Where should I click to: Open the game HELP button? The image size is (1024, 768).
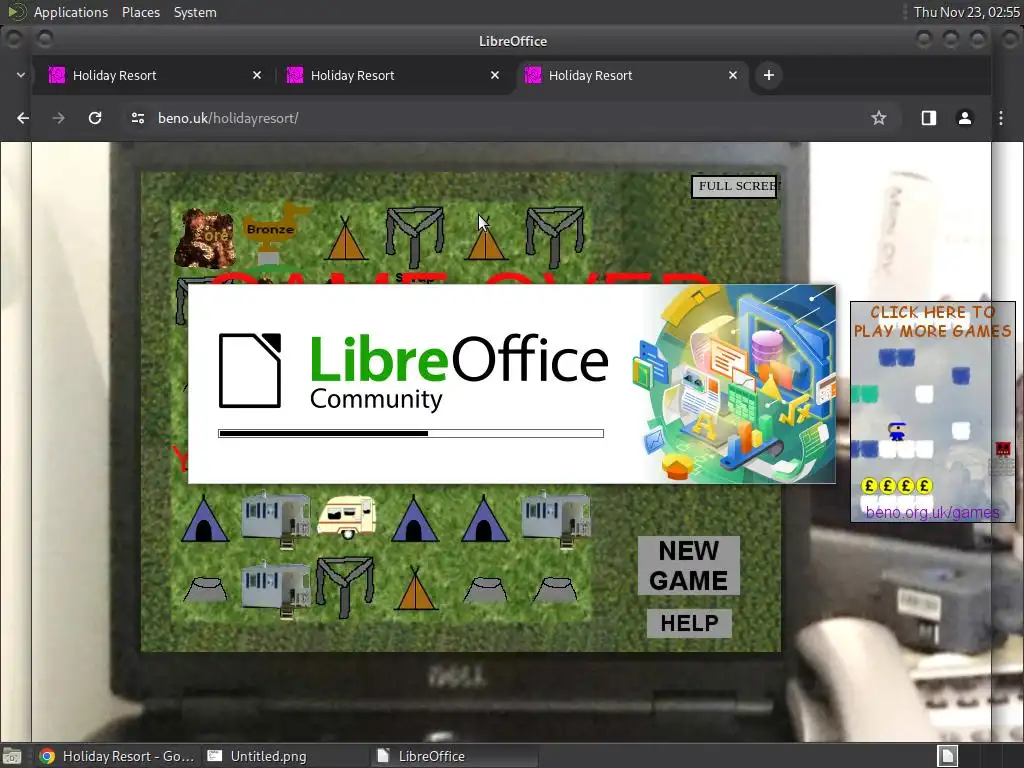pos(689,623)
